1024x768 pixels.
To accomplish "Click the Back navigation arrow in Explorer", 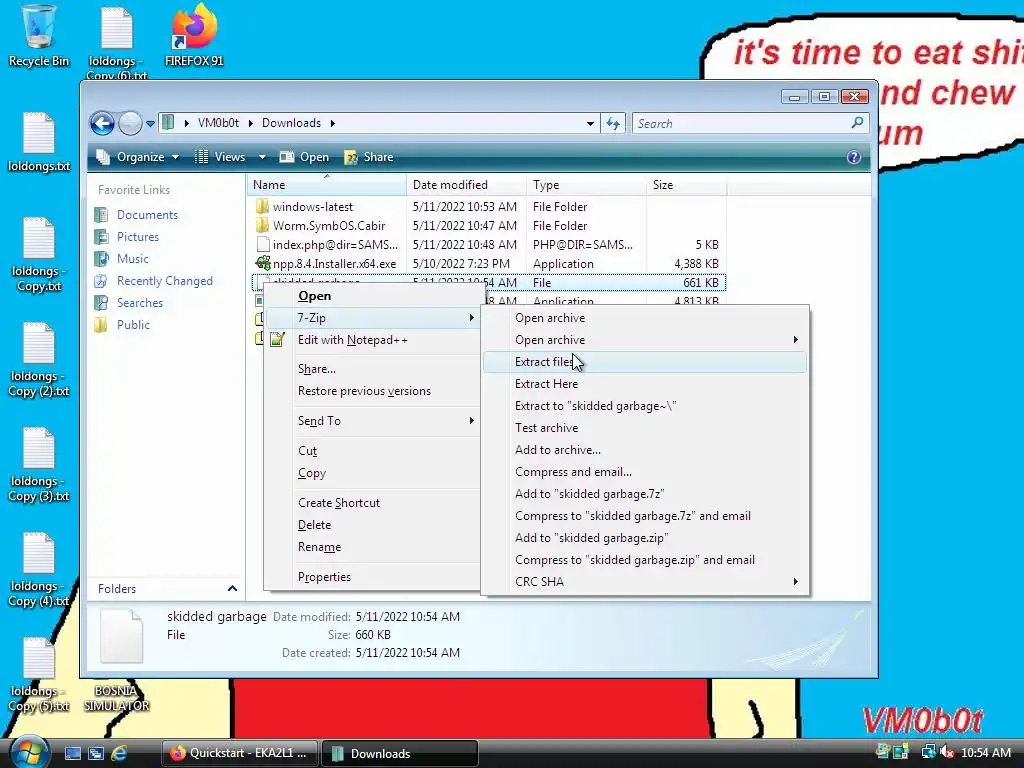I will [103, 123].
